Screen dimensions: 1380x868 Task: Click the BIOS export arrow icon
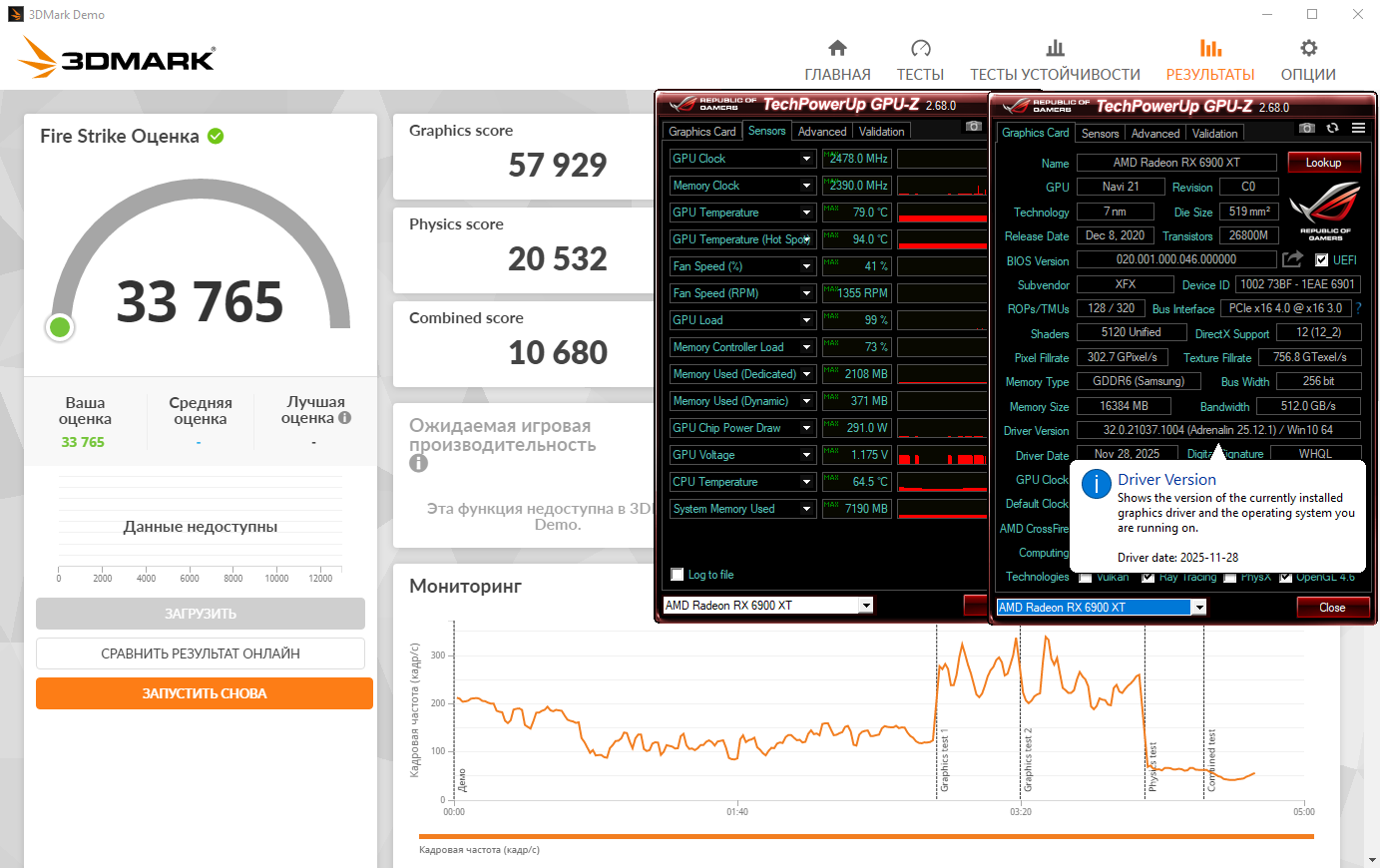1292,259
